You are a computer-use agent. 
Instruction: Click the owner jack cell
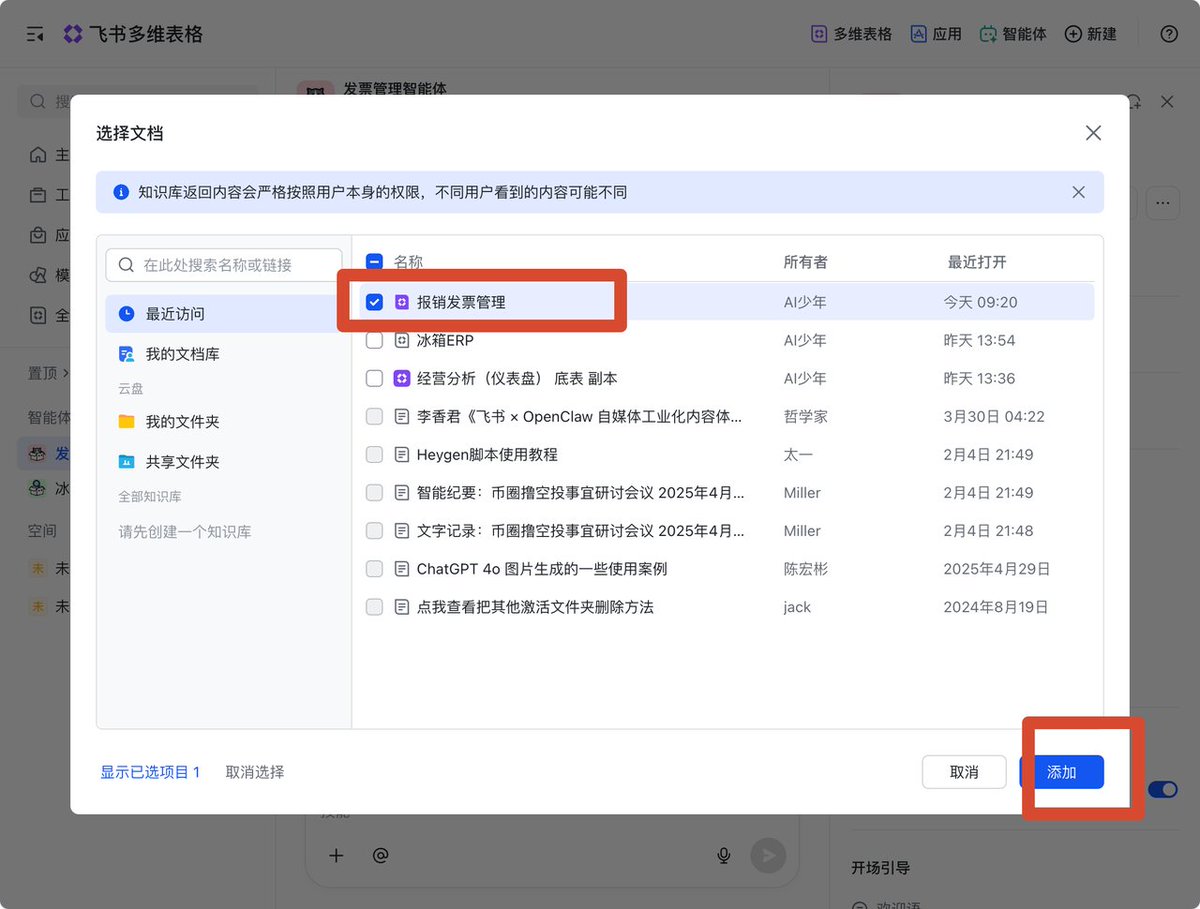coord(797,606)
